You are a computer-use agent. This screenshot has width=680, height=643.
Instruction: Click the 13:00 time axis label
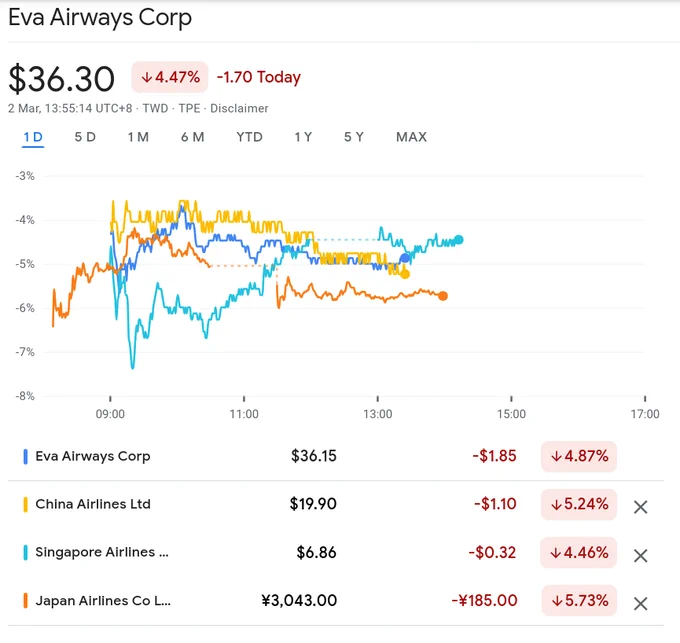[x=378, y=414]
